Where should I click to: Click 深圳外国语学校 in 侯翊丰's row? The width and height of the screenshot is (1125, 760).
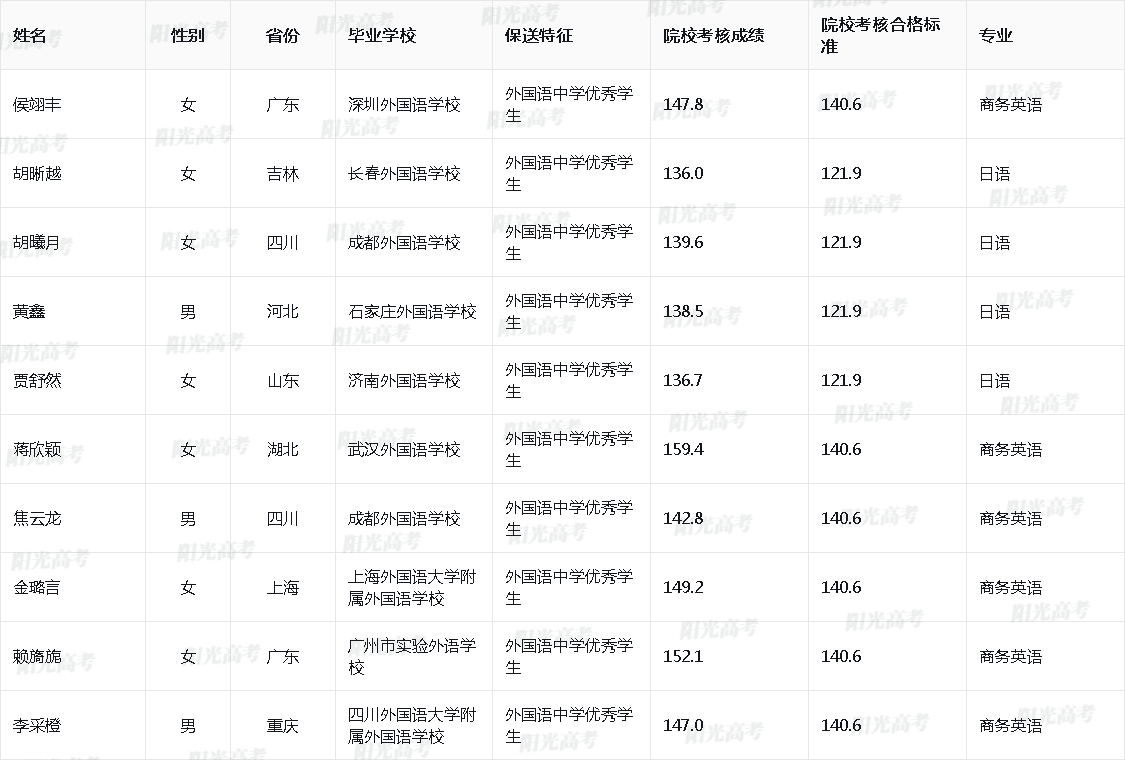click(x=406, y=104)
